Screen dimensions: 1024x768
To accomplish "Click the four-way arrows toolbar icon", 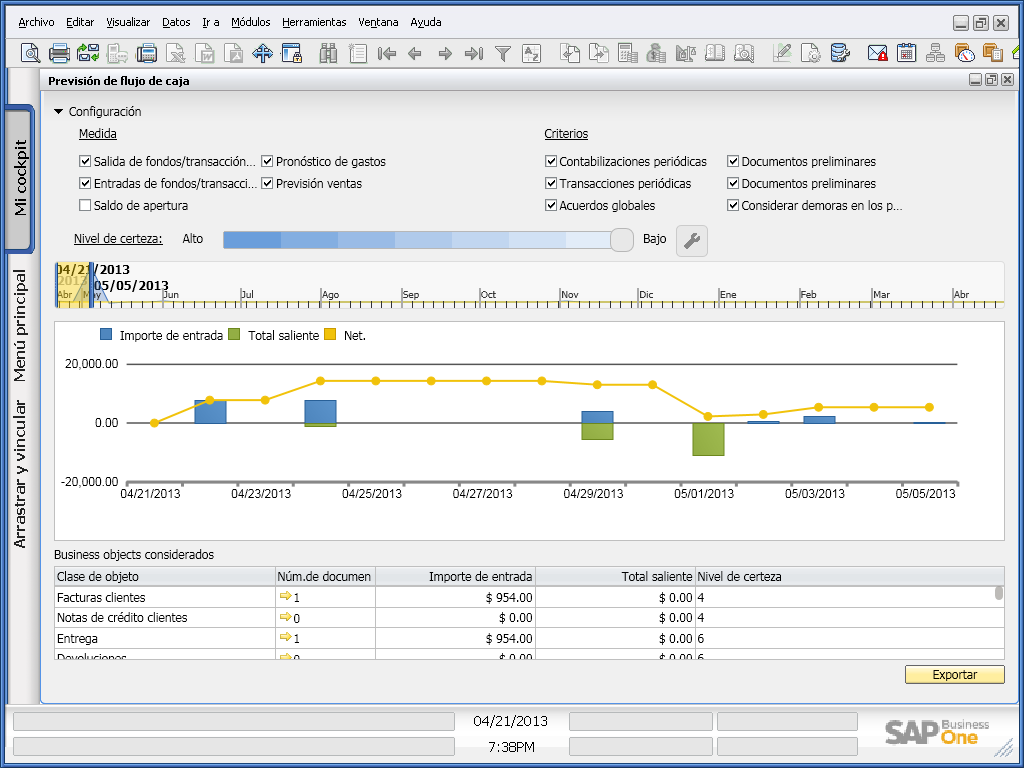I will point(263,53).
